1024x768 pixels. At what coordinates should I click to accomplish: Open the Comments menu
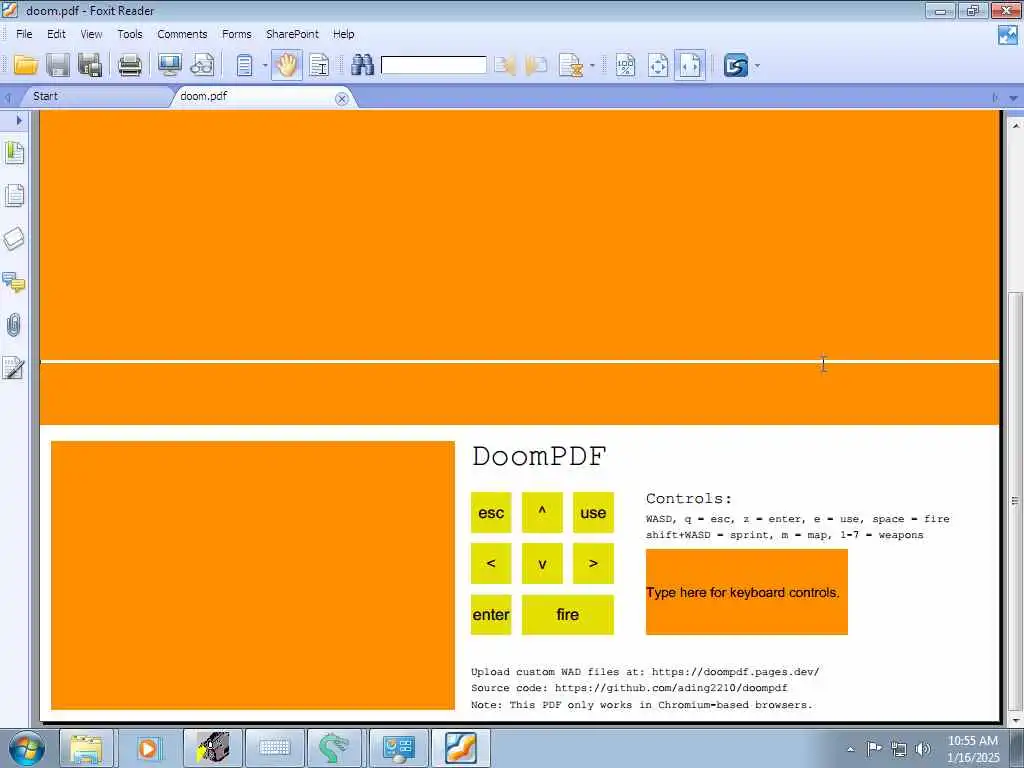182,34
